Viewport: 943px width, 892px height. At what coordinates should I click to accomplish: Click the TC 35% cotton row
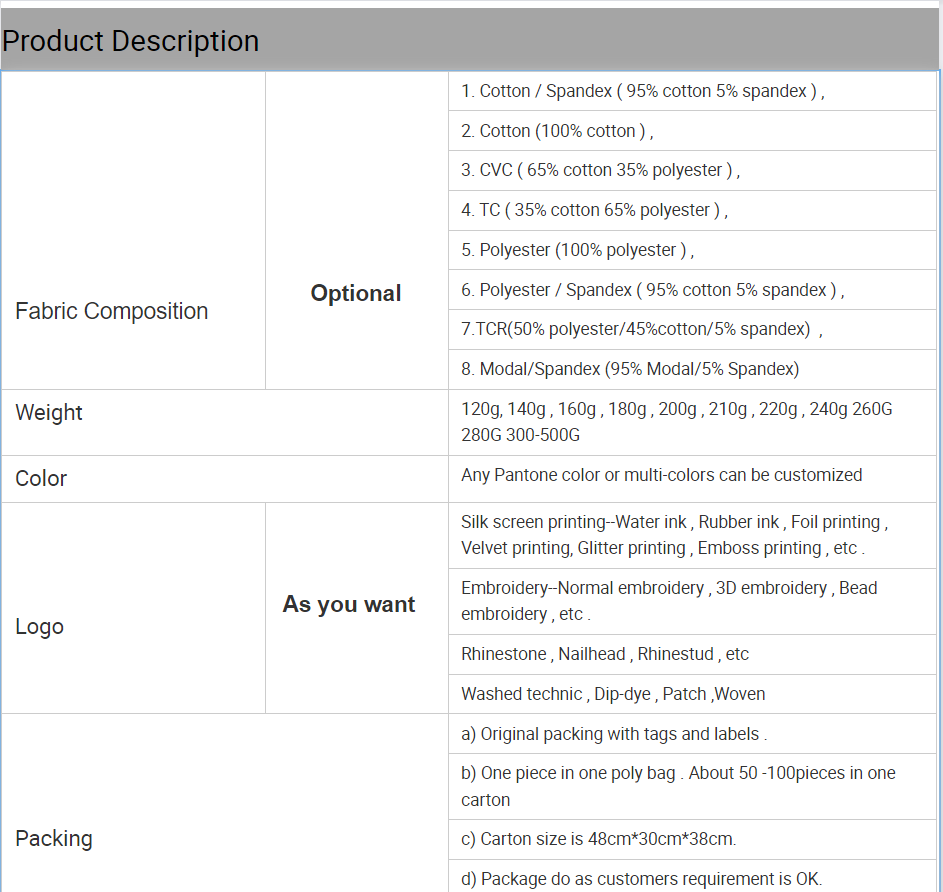click(594, 210)
